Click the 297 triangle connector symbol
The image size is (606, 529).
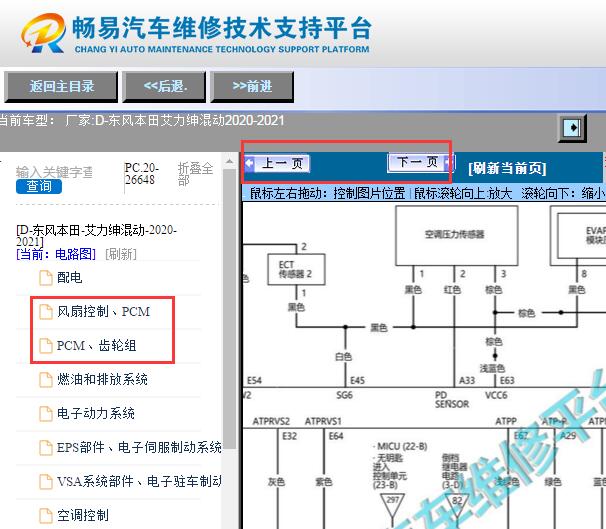(392, 505)
